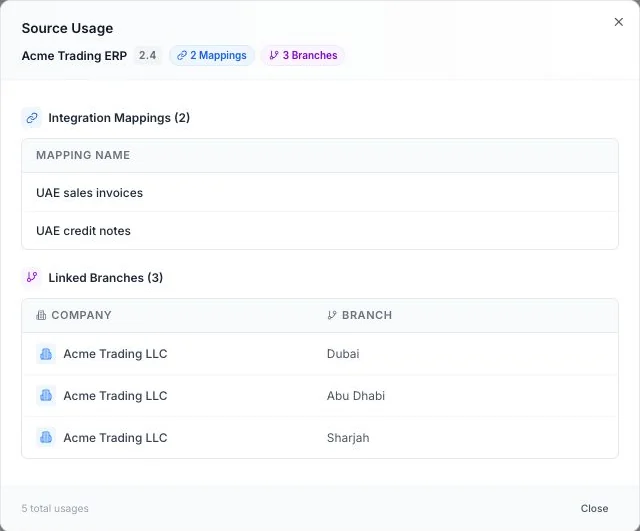Click Acme Trading LLC in the Dubai row
Image resolution: width=640 pixels, height=531 pixels.
tap(115, 354)
